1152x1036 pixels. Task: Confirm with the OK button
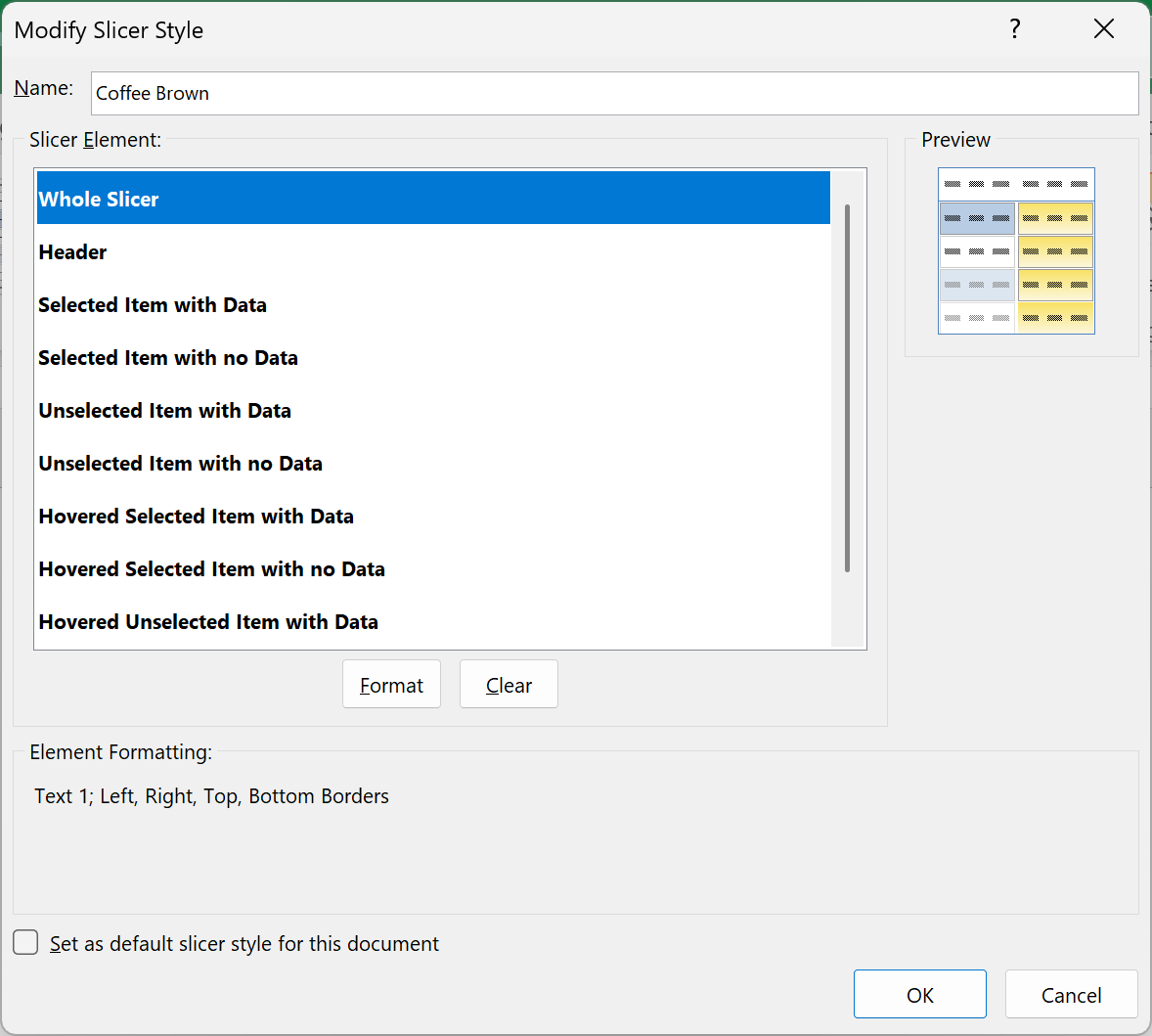coord(920,994)
